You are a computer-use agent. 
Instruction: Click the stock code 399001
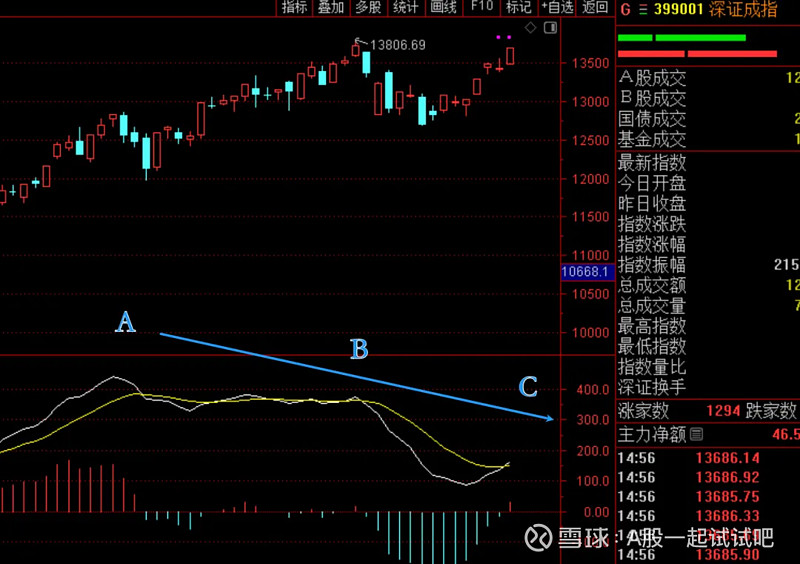tap(679, 9)
